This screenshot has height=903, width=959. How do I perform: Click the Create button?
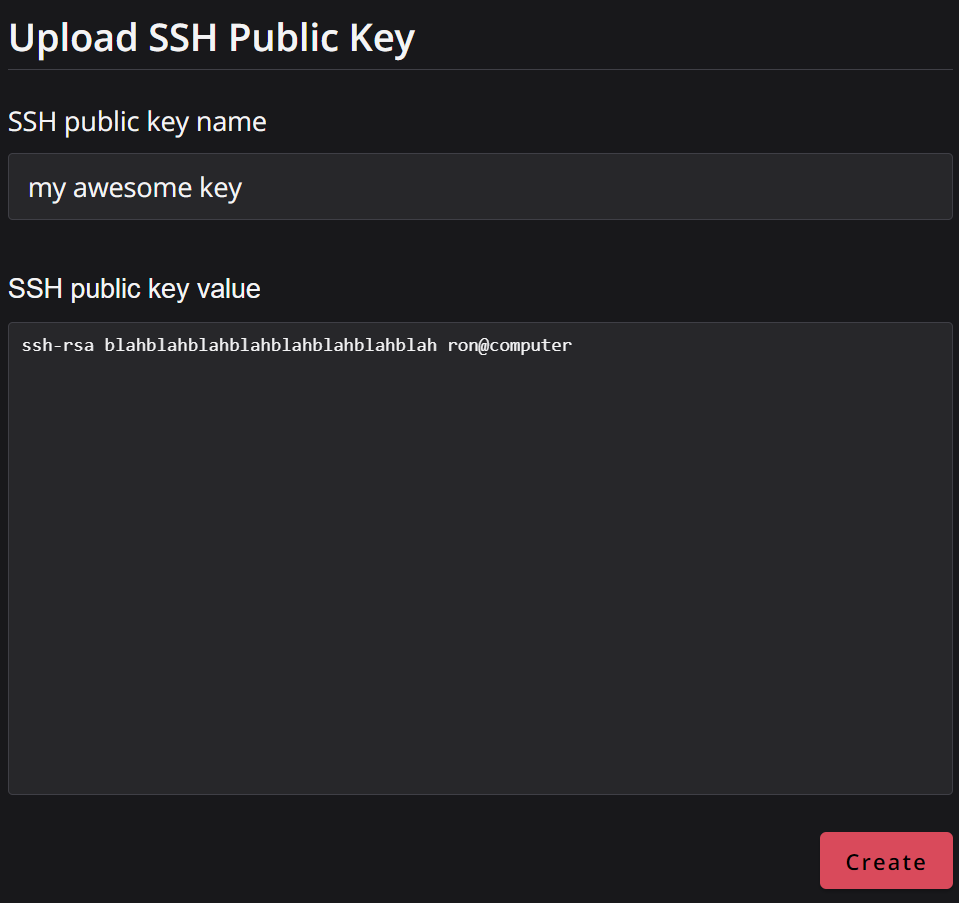886,861
